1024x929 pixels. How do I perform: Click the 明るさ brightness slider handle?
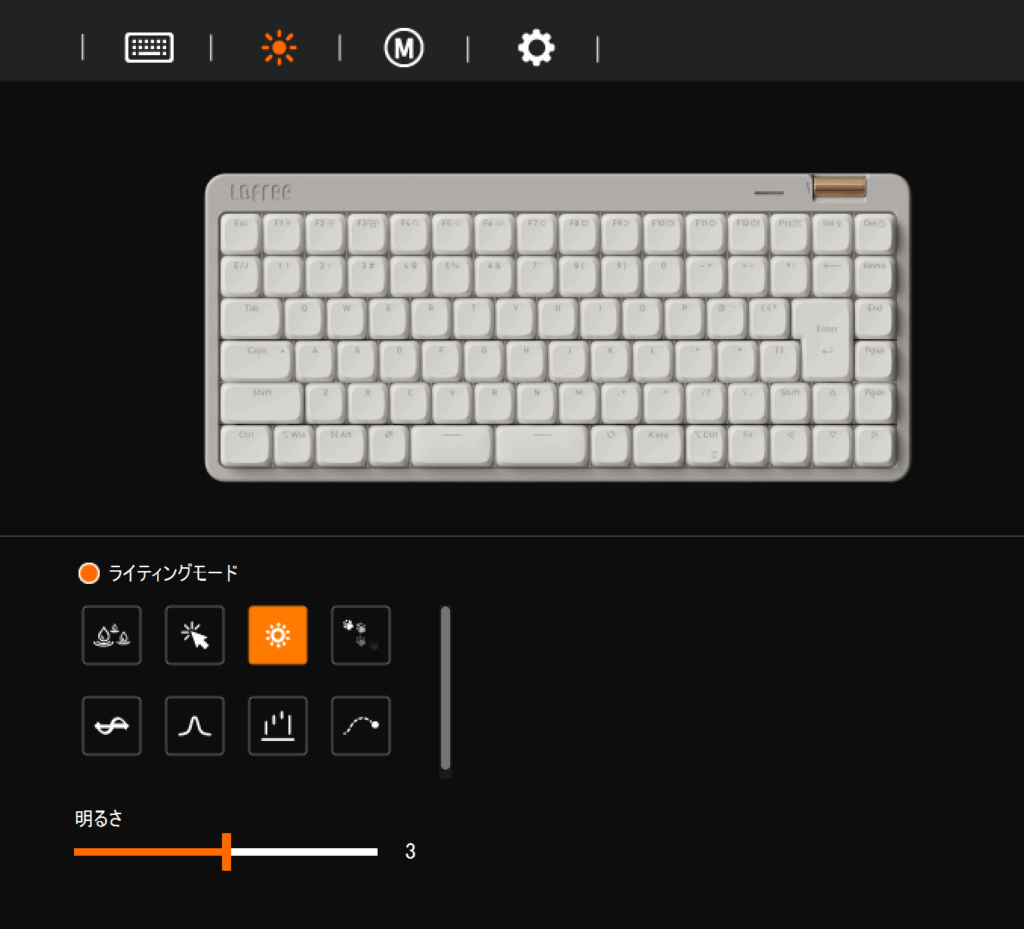pyautogui.click(x=226, y=851)
